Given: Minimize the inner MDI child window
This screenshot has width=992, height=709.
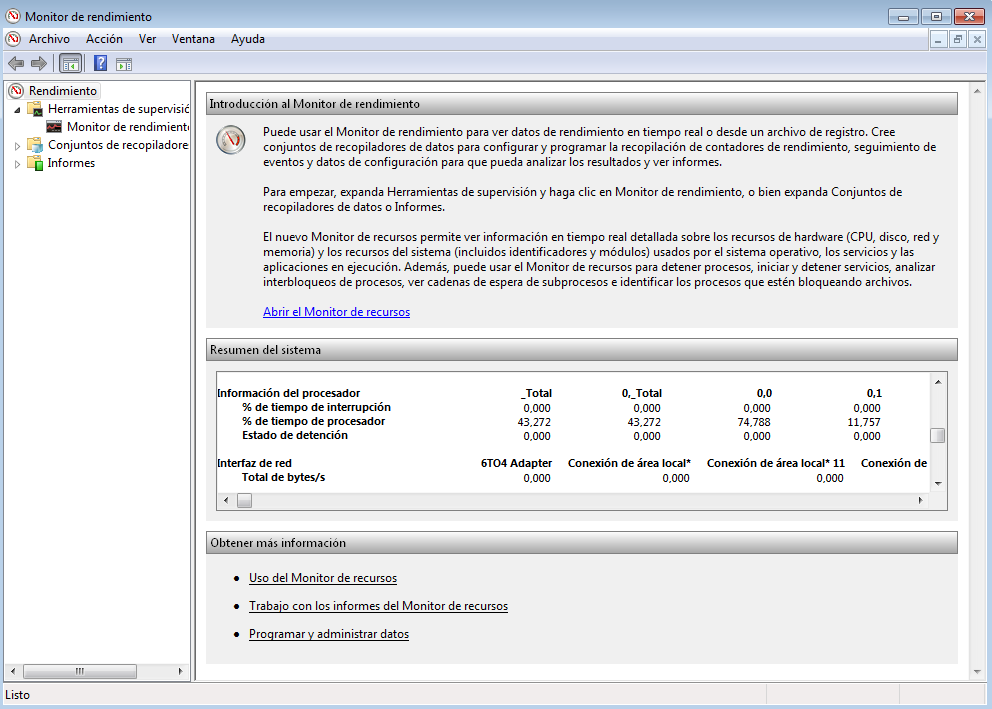Looking at the screenshot, I should (938, 39).
